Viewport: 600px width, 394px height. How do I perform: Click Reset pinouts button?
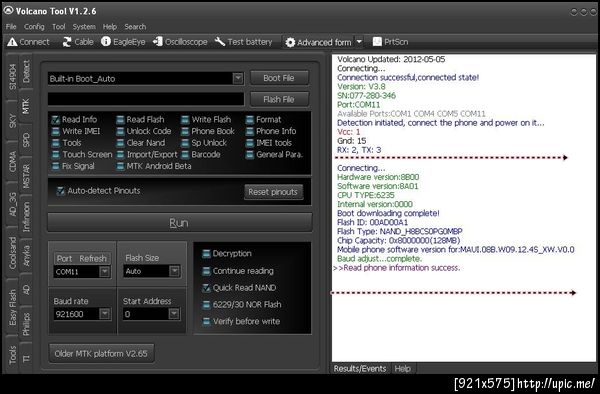[x=273, y=192]
